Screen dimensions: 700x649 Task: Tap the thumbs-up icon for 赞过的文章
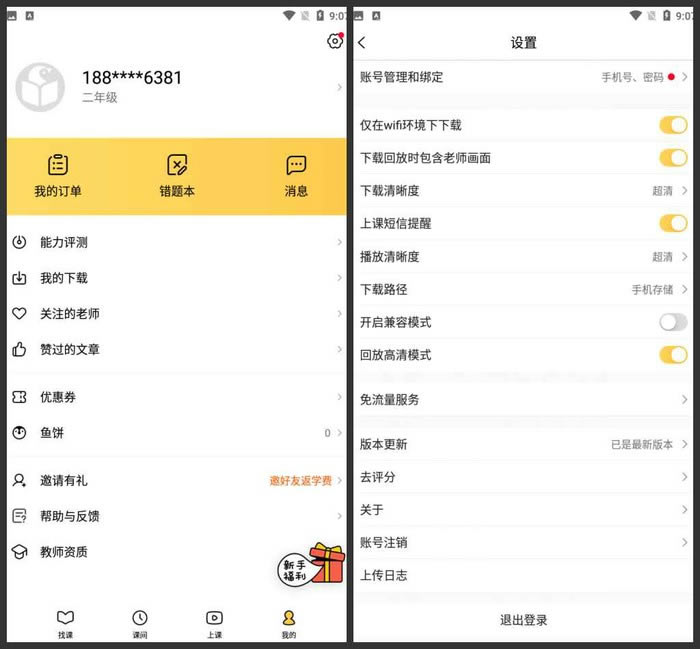pos(19,349)
